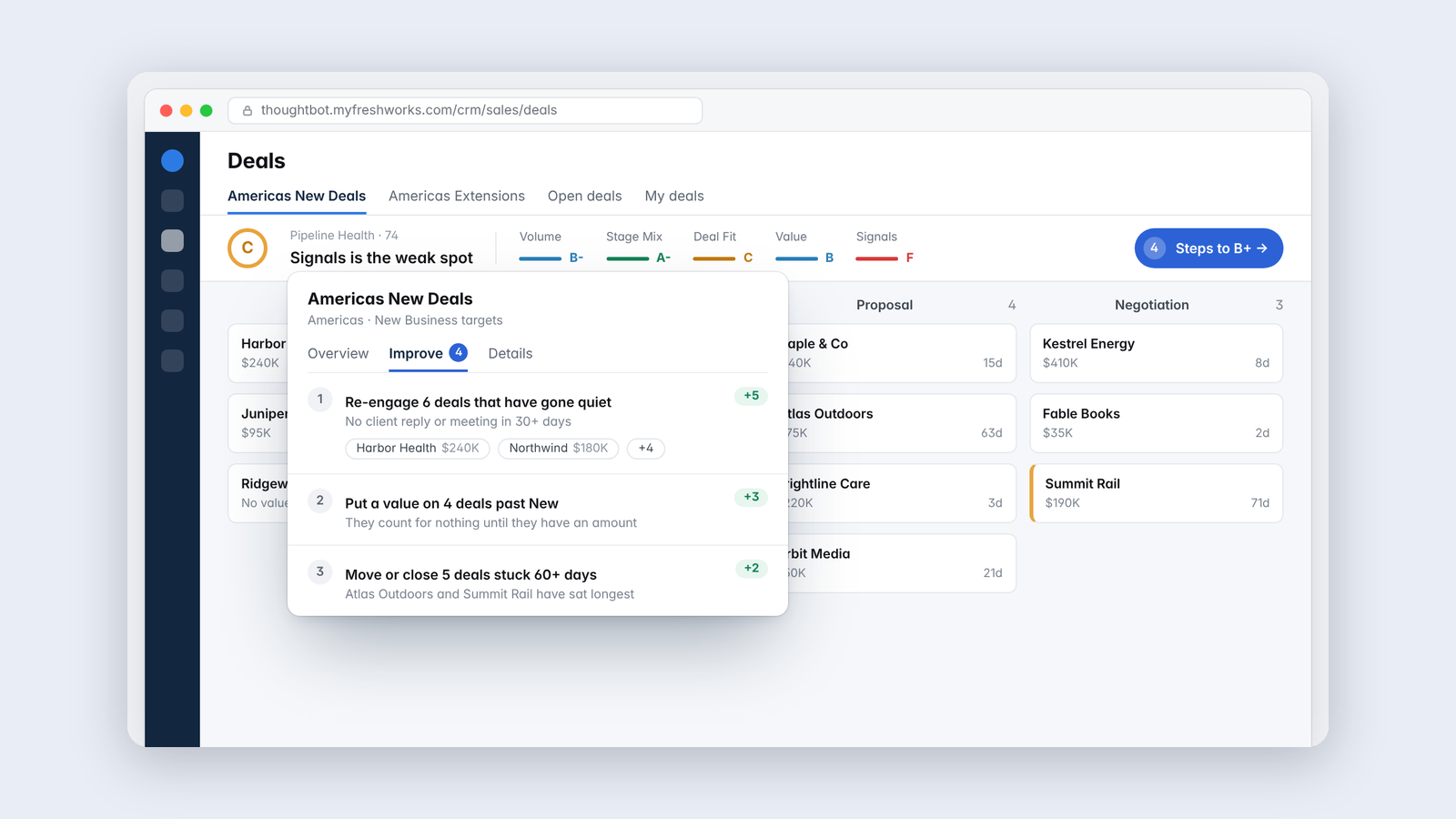
Task: Open the deal card dated 3d
Action: point(901,493)
